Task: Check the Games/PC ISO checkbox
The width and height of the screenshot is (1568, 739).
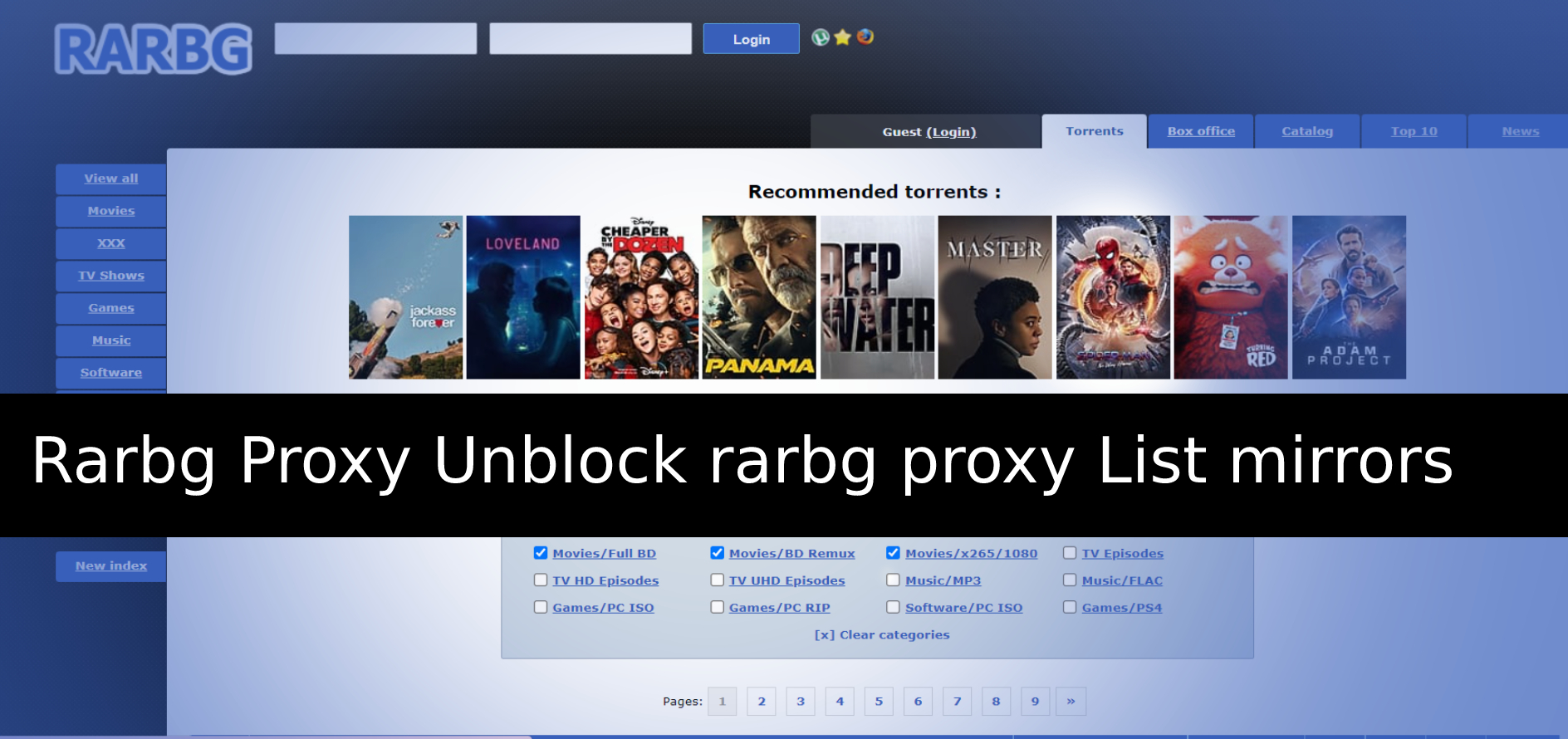Action: click(x=541, y=608)
